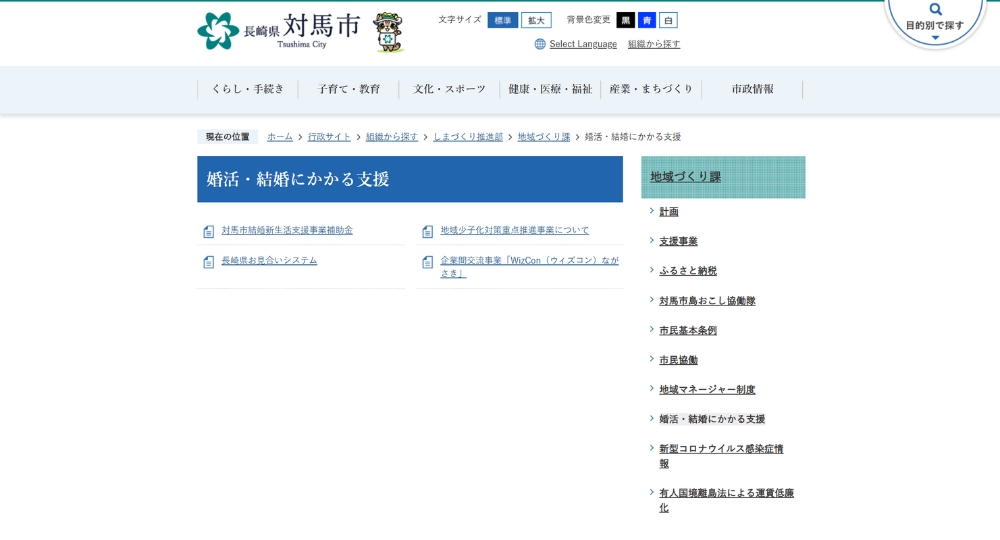The width and height of the screenshot is (1000, 540).
Task: Click the Tsushima City flower logo
Action: coord(218,31)
